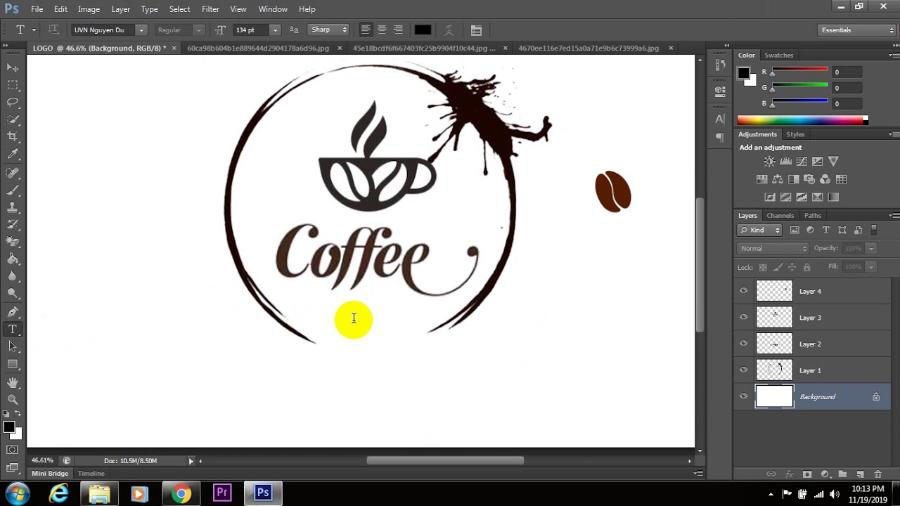The width and height of the screenshot is (900, 506).
Task: Select the Move tool
Action: pos(13,67)
